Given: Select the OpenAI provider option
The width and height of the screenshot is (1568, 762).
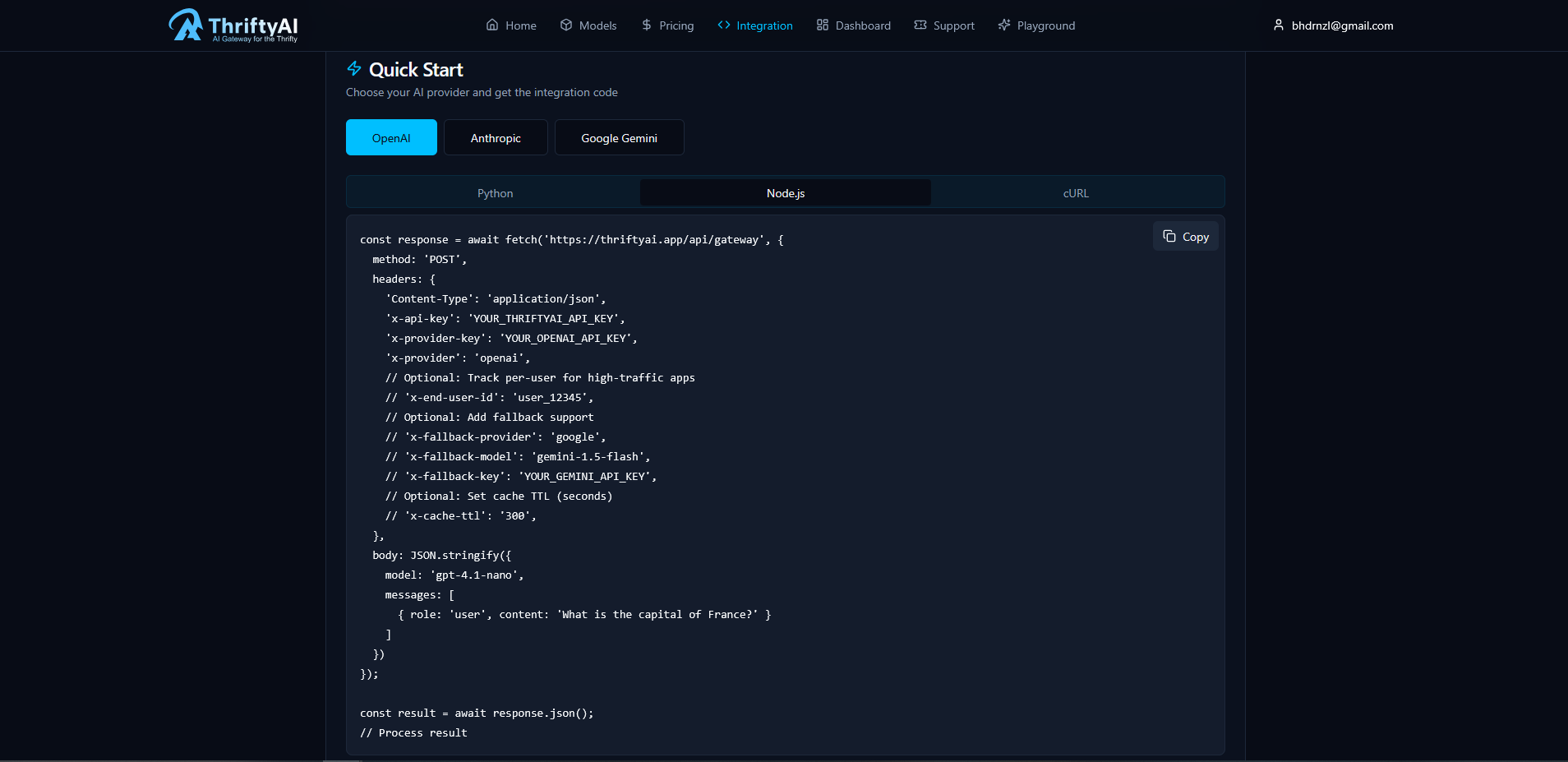Looking at the screenshot, I should 391,137.
